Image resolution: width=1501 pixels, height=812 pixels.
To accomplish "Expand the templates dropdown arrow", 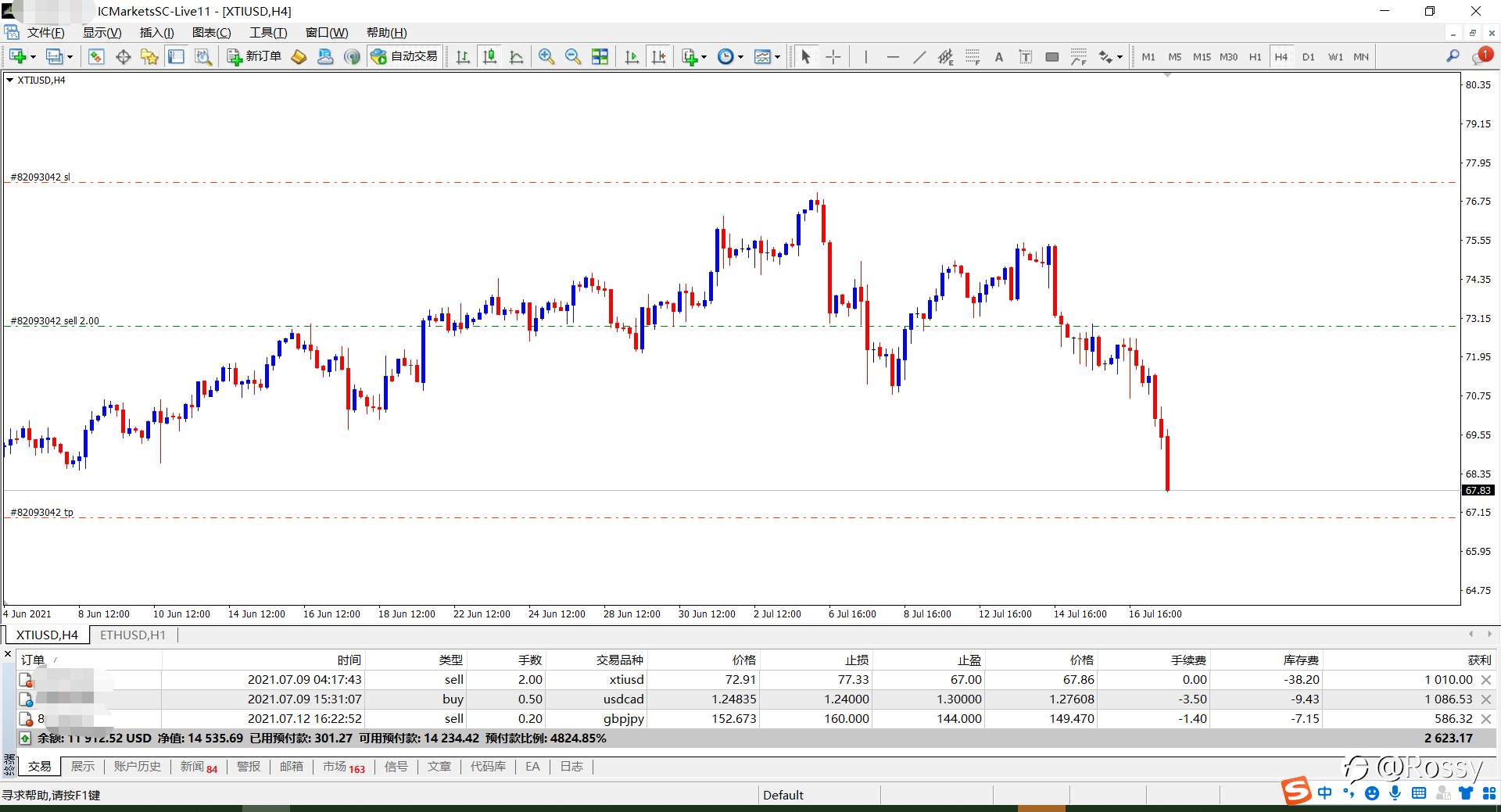I will click(777, 56).
